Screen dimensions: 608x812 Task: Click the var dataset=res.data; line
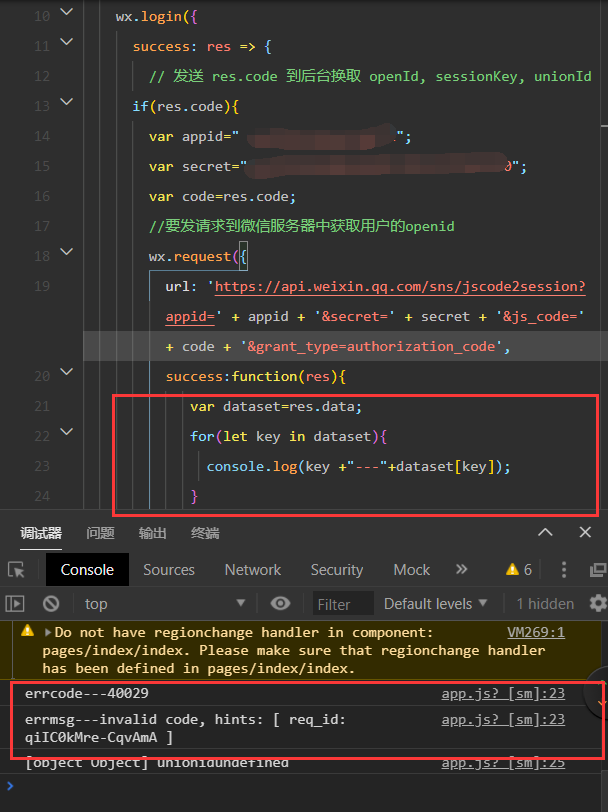276,407
